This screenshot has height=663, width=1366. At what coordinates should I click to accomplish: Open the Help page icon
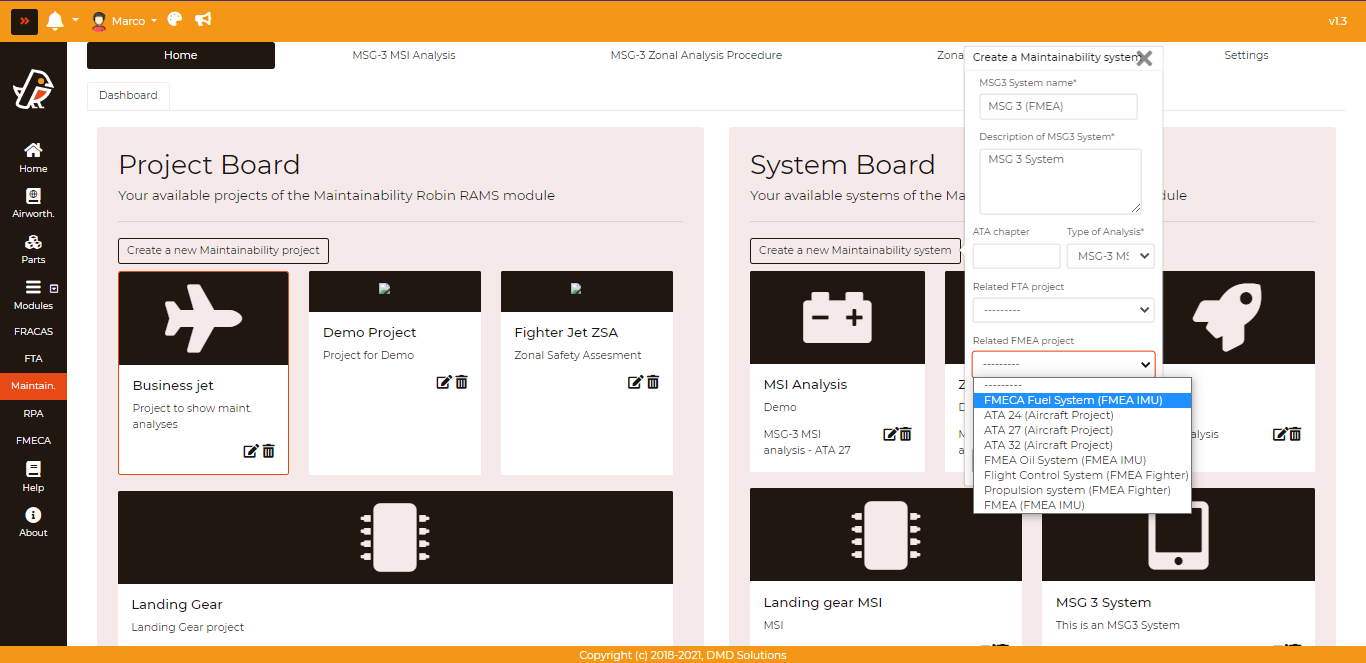coord(33,476)
